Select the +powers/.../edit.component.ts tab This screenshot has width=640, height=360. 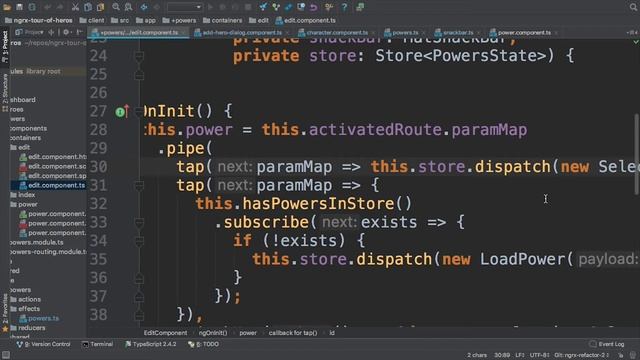[x=139, y=33]
